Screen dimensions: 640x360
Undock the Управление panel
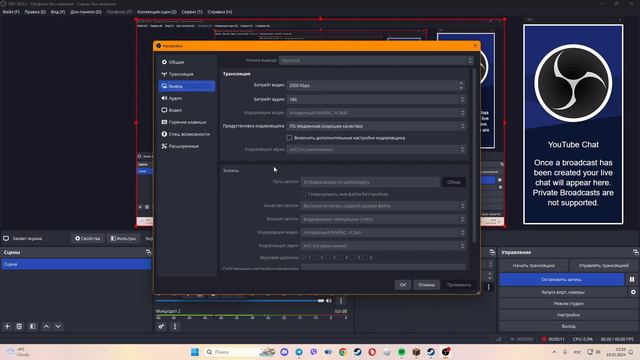point(636,253)
